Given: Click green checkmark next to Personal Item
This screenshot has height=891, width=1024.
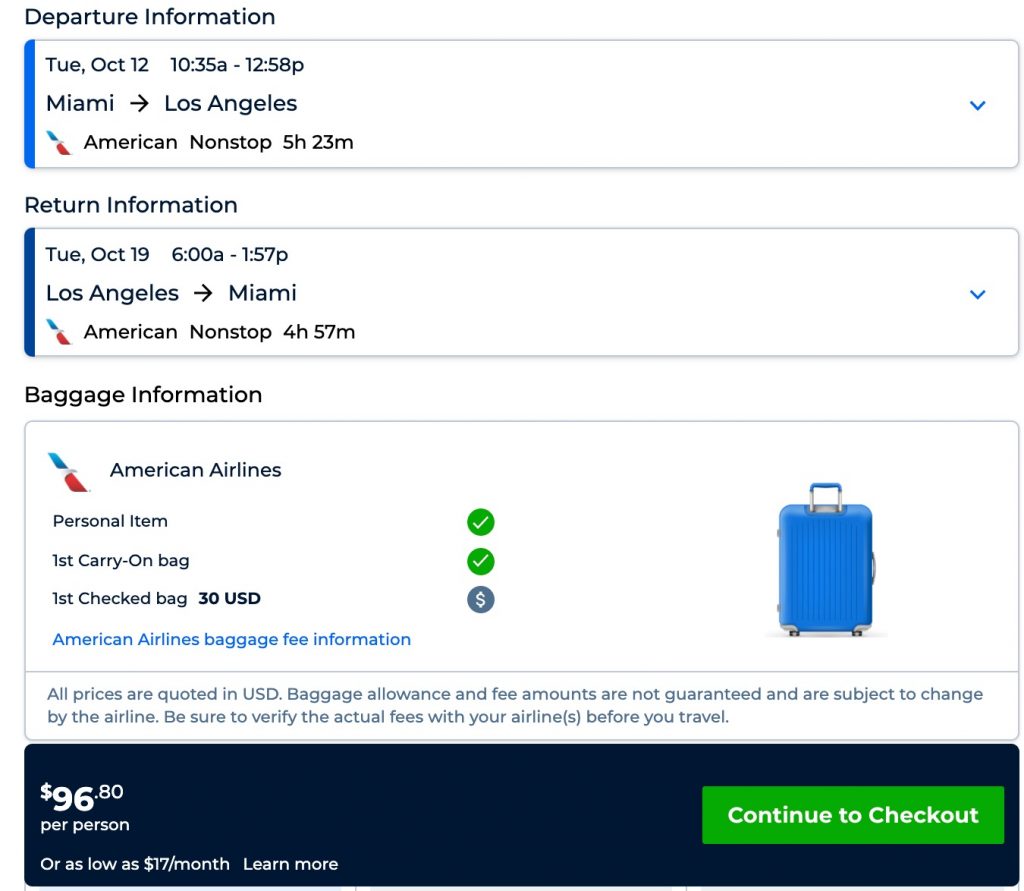Looking at the screenshot, I should (x=481, y=522).
